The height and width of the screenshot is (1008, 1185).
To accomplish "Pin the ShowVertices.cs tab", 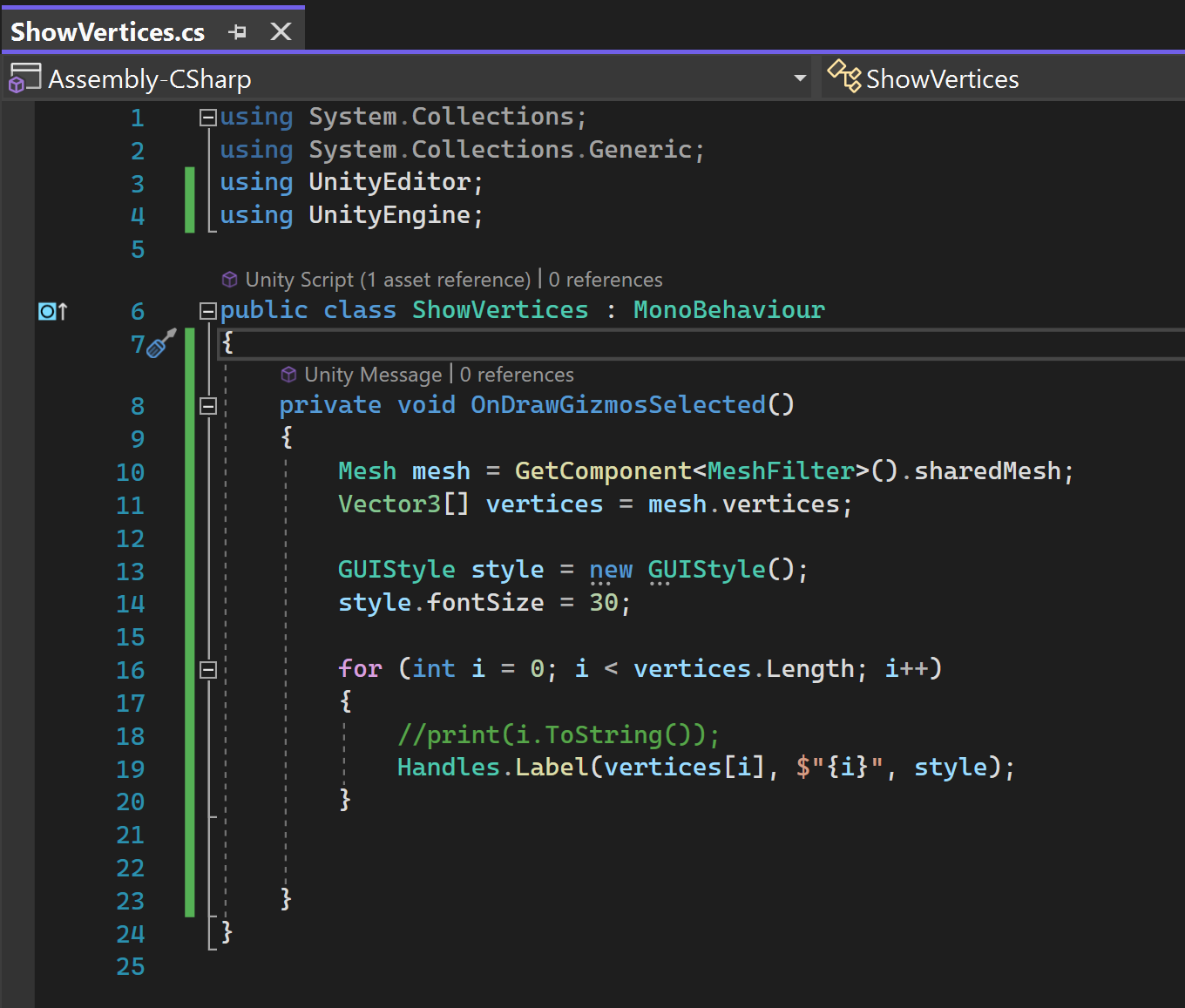I will pos(239,30).
